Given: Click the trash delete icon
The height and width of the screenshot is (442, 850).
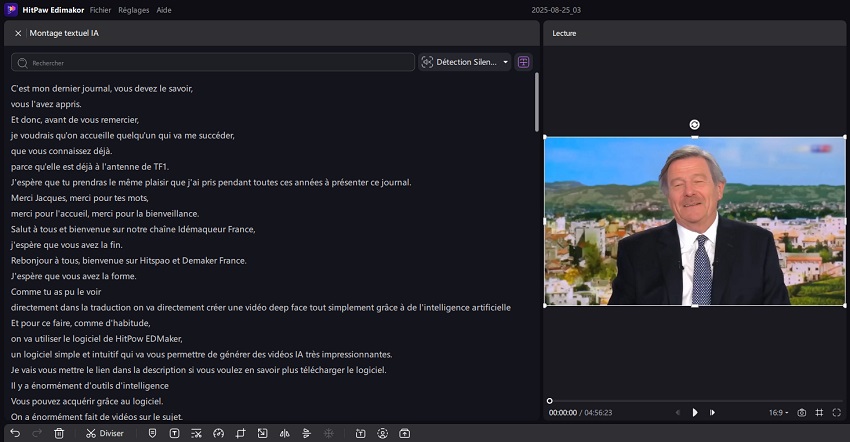Looking at the screenshot, I should pyautogui.click(x=59, y=433).
